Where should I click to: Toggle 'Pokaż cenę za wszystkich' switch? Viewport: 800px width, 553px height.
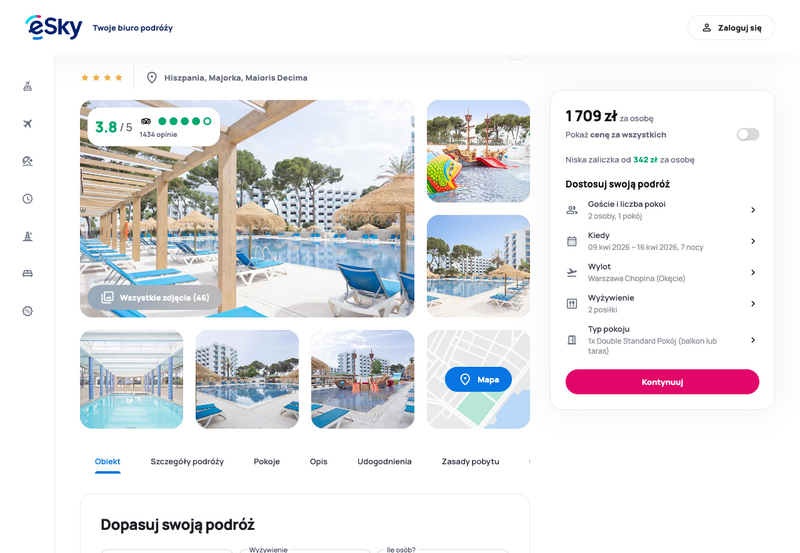point(747,134)
